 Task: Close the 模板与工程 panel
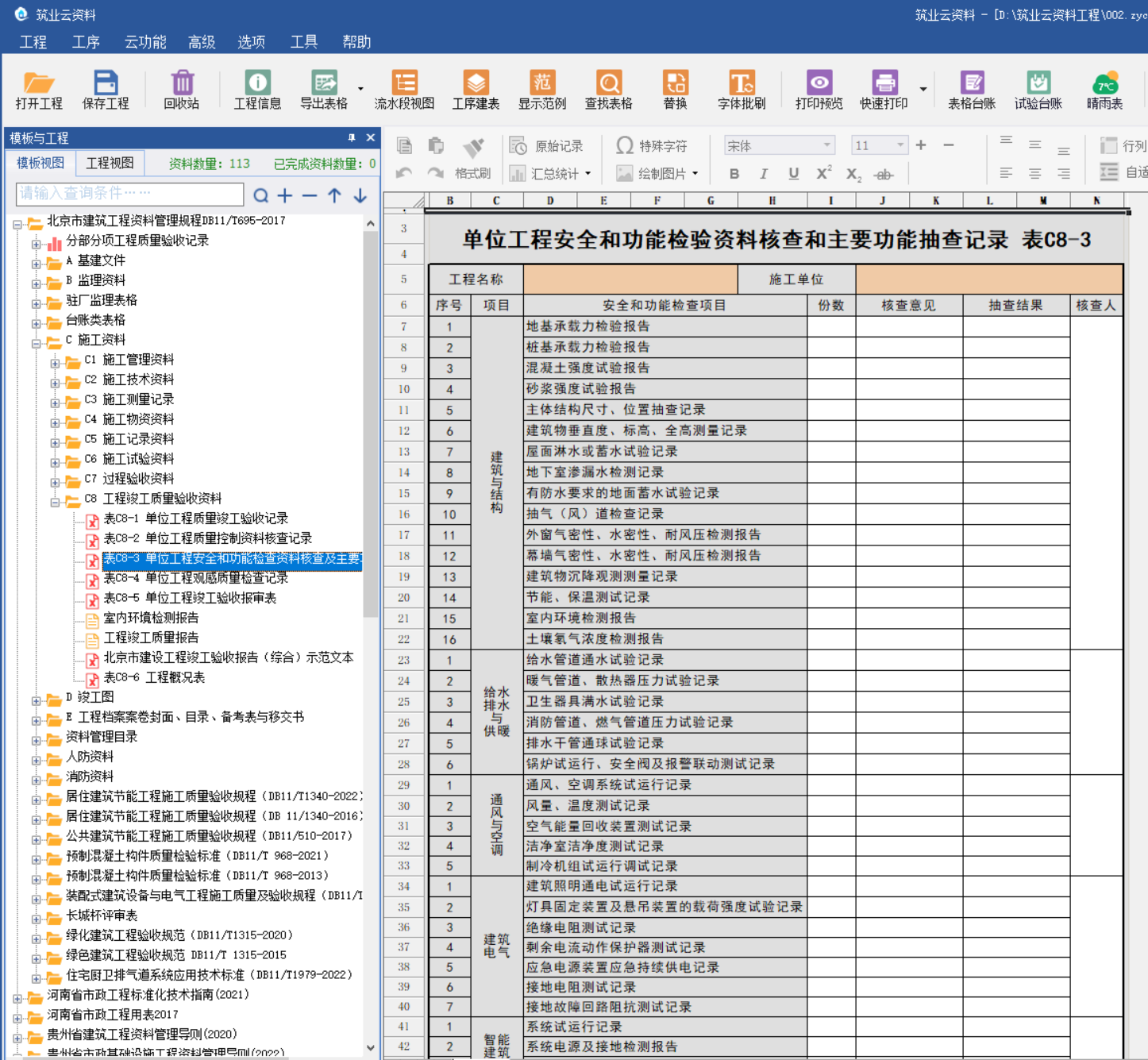tap(370, 138)
